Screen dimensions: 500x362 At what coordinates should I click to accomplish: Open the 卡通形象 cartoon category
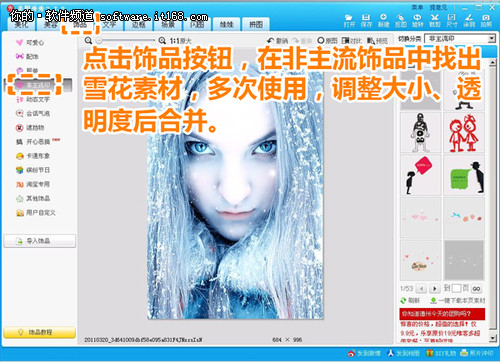pos(33,156)
